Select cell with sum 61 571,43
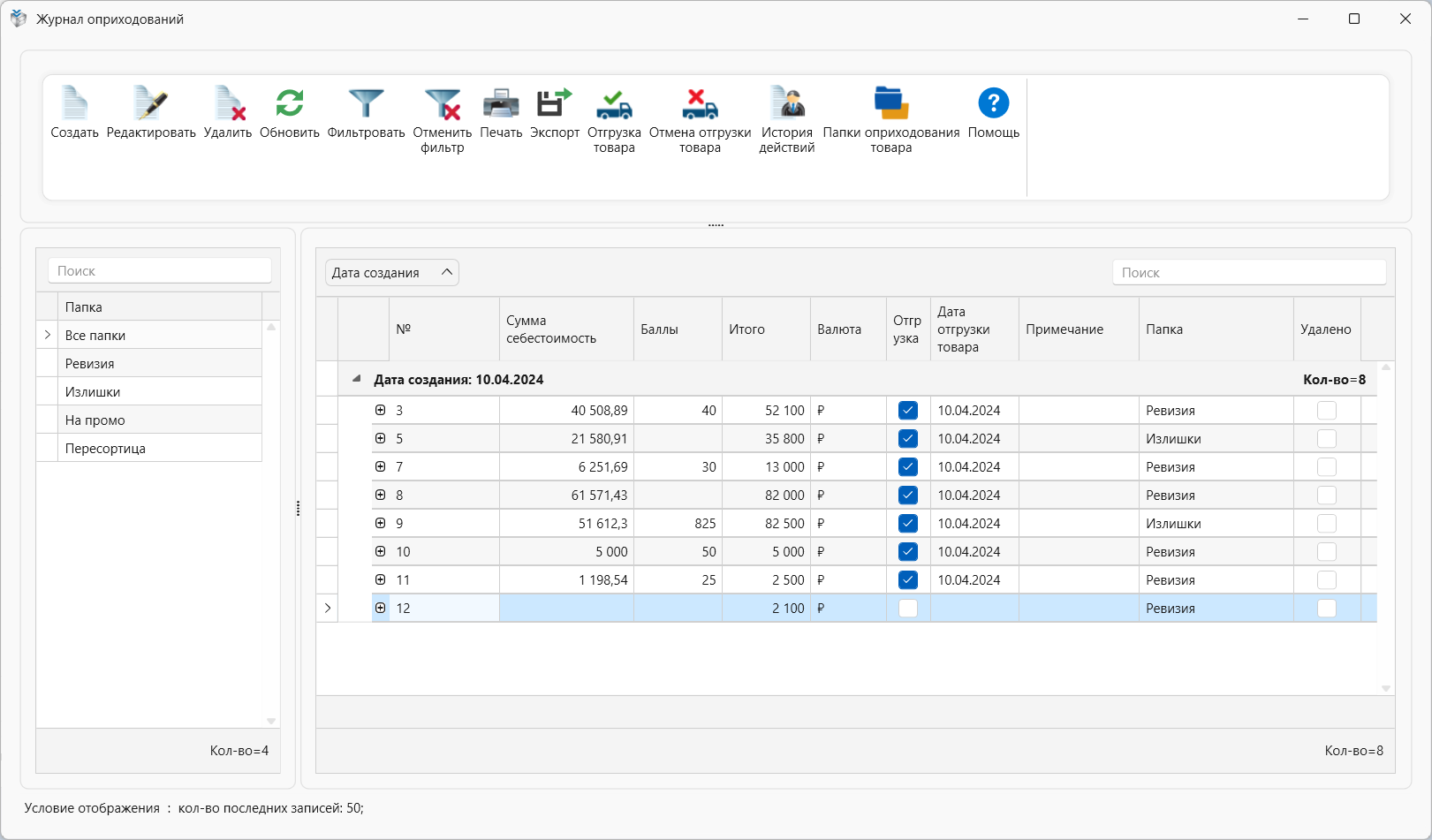Screen dimensions: 1432x840 (x=566, y=495)
